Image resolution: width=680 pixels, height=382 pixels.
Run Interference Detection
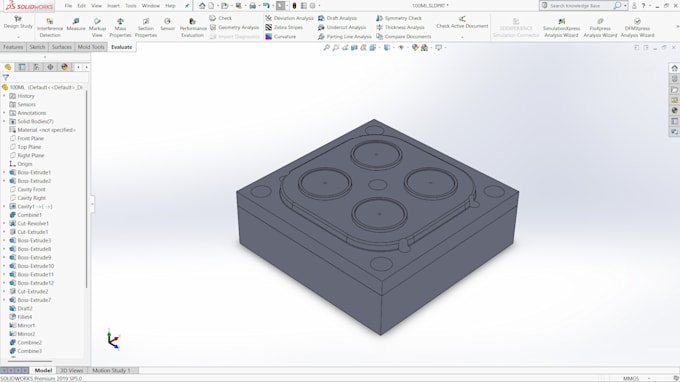point(50,28)
